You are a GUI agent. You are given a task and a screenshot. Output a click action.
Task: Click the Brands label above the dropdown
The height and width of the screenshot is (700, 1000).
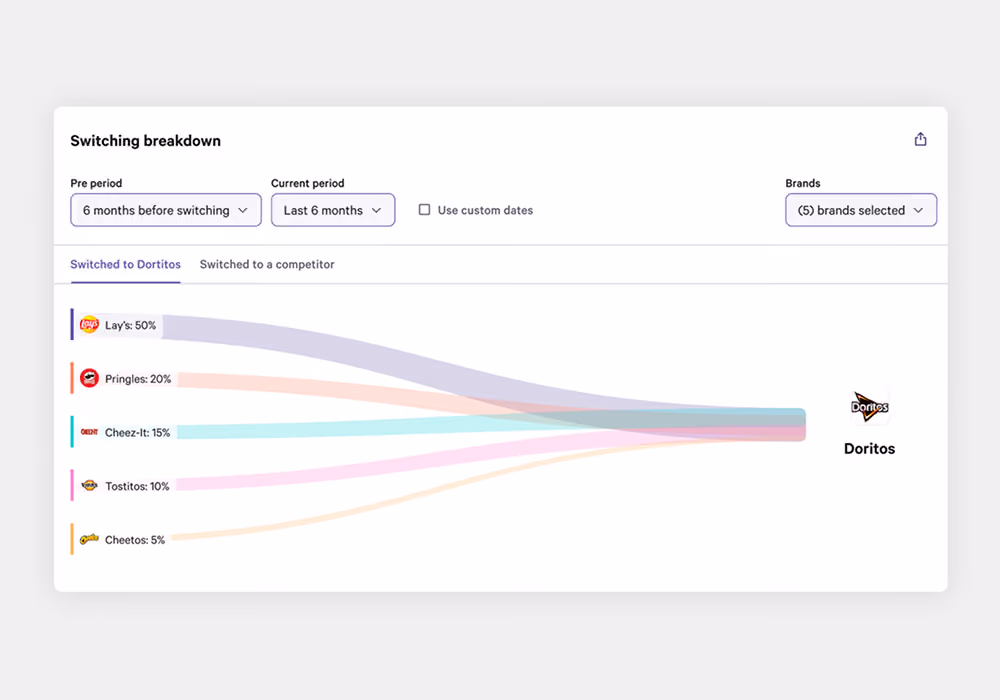[803, 183]
